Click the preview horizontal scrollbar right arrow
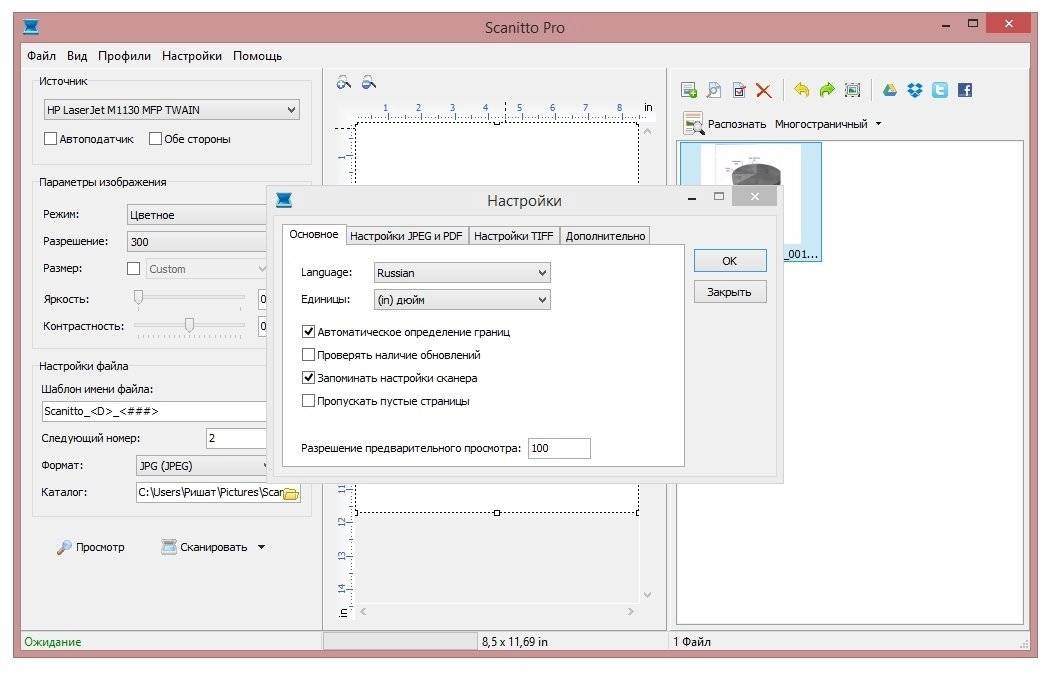Screen dimensions: 1055x677 pyautogui.click(x=630, y=612)
